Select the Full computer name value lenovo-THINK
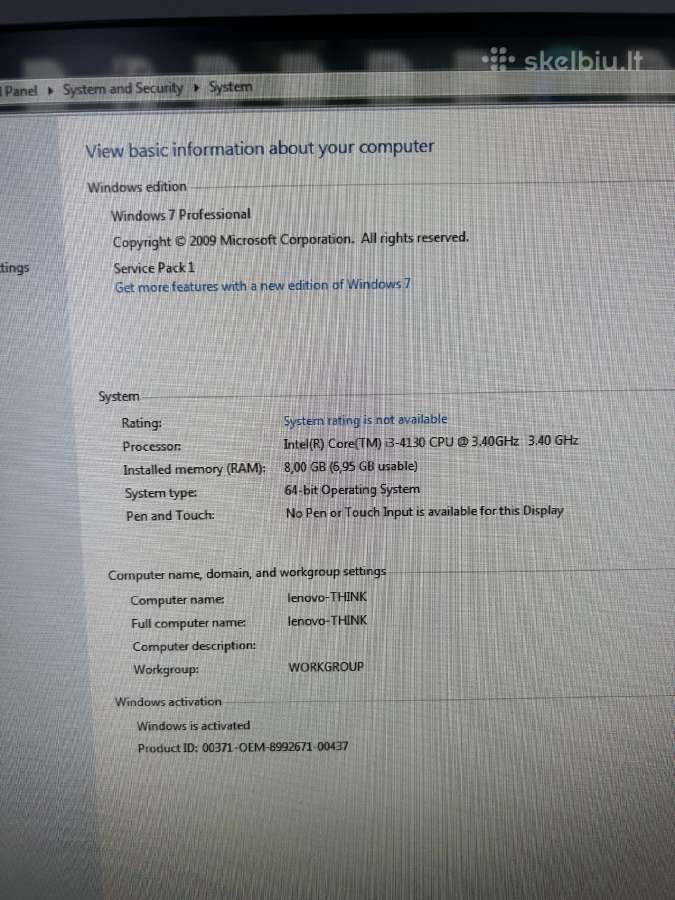This screenshot has width=675, height=900. point(327,620)
